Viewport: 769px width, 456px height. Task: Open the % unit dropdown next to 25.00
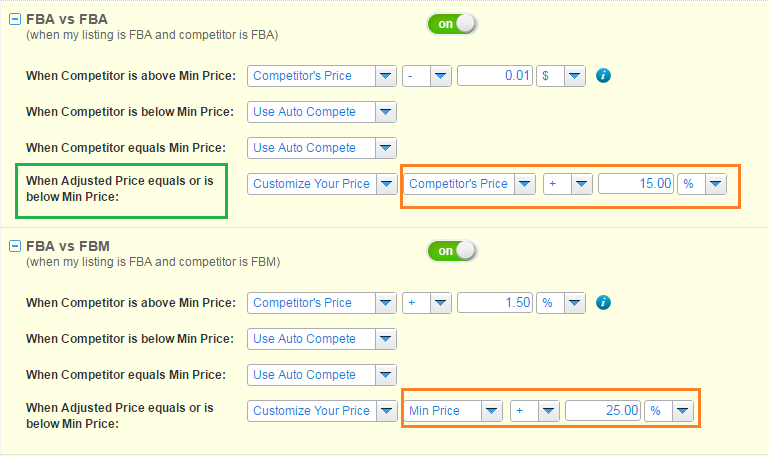coord(682,411)
